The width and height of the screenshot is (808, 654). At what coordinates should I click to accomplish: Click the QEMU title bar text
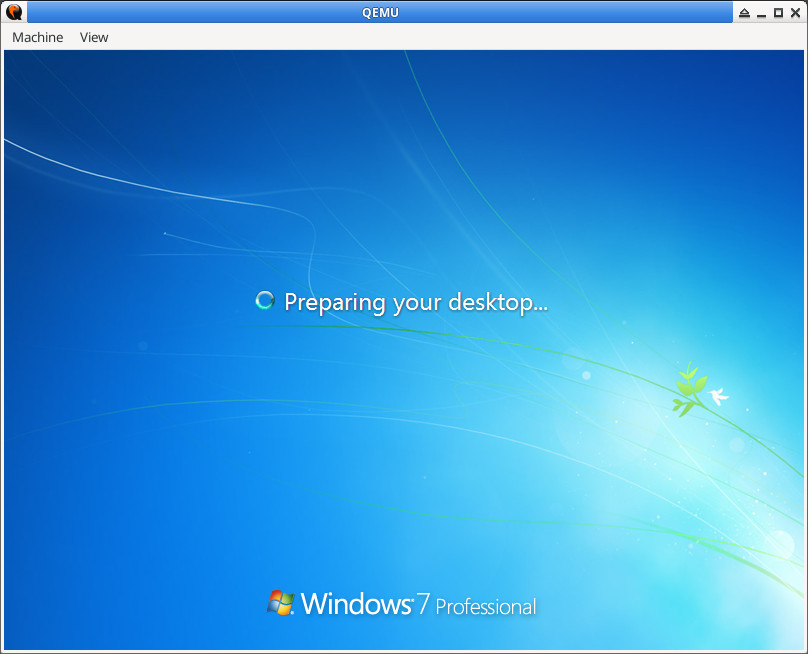pyautogui.click(x=380, y=12)
